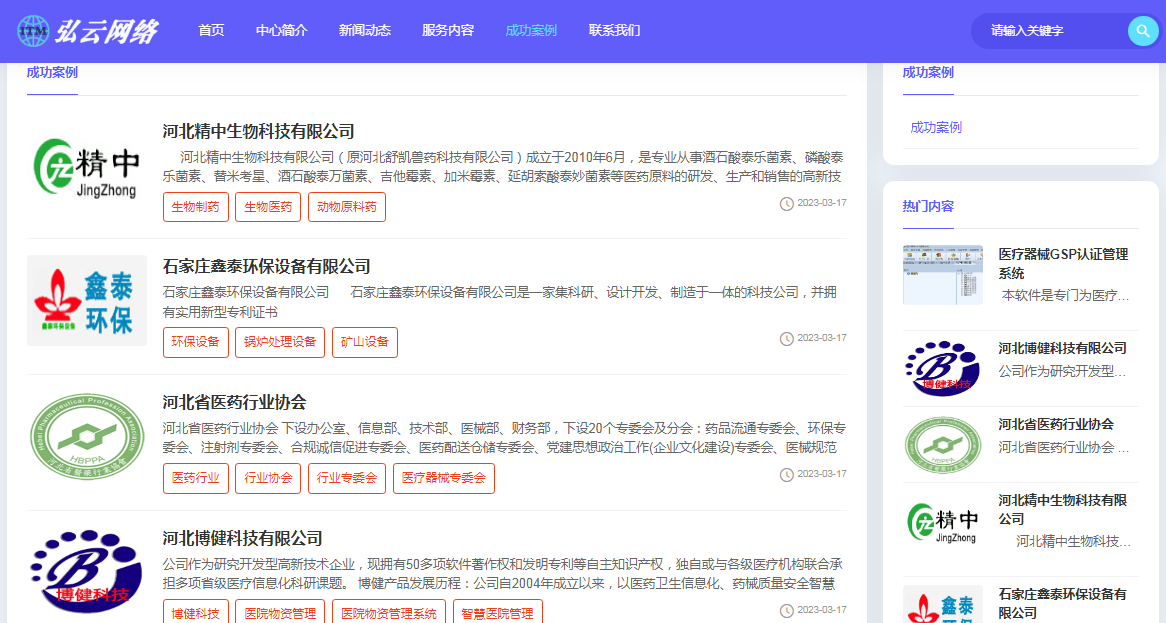Image resolution: width=1166 pixels, height=623 pixels.
Task: Select the 博健科技 tag button
Action: 196,613
